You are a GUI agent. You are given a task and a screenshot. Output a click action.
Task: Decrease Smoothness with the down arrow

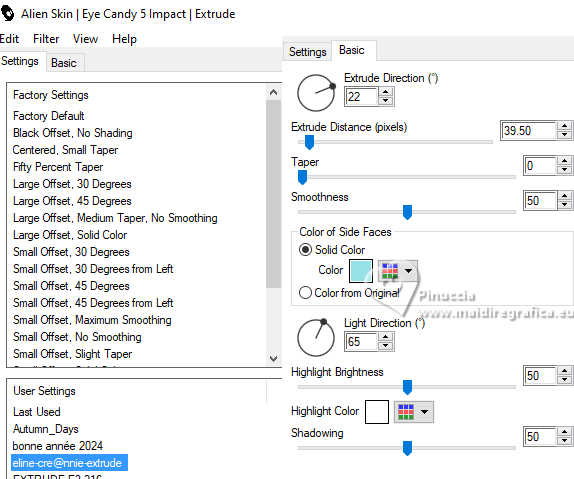point(564,204)
